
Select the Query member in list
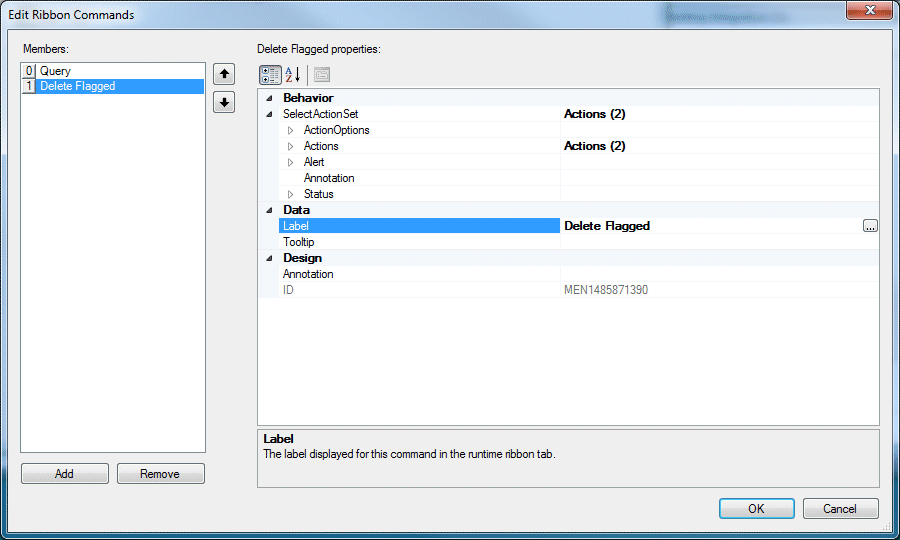click(x=112, y=71)
